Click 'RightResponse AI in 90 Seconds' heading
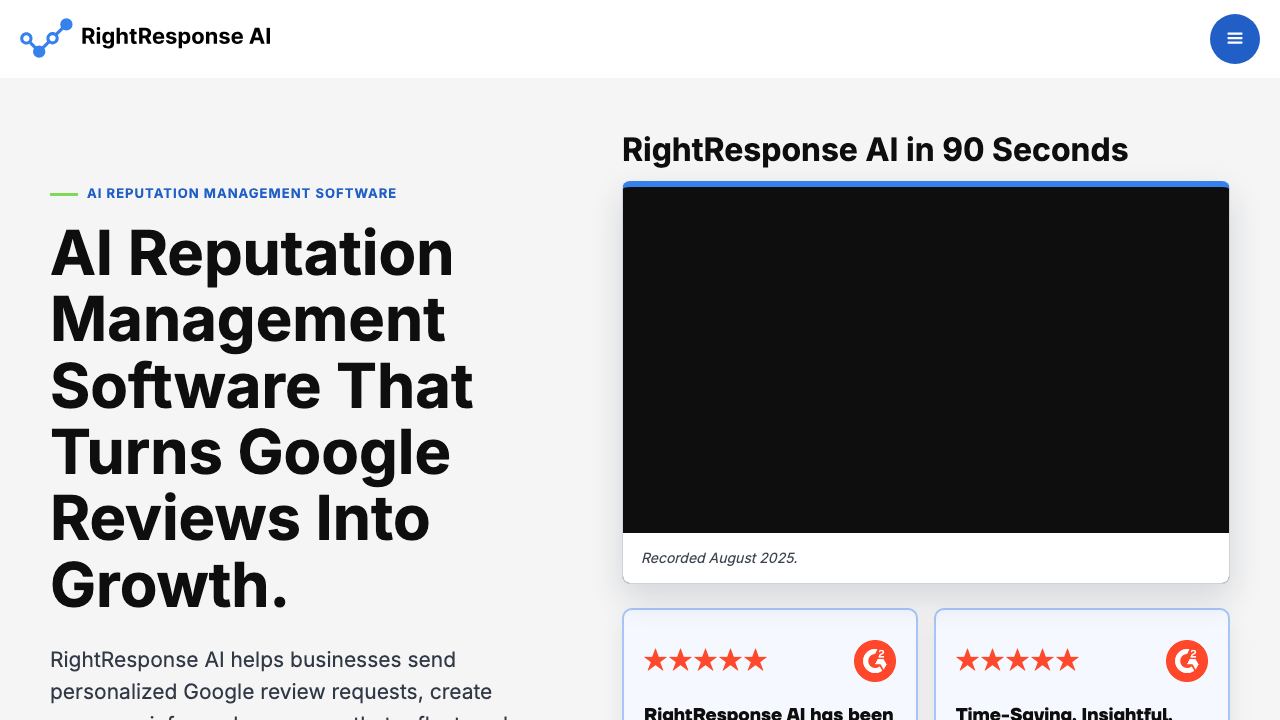This screenshot has width=1280, height=720. point(875,149)
